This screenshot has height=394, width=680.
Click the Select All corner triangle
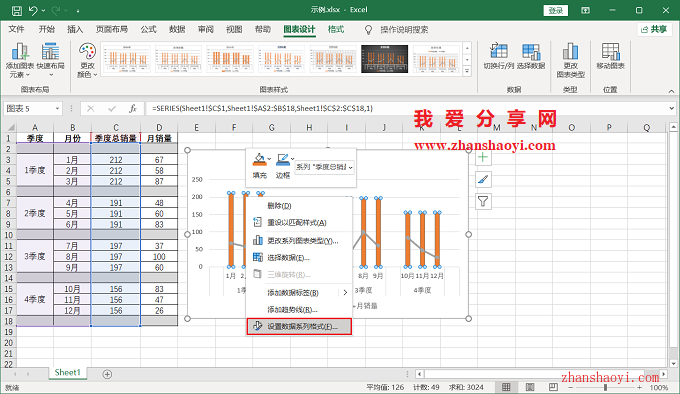(x=11, y=127)
